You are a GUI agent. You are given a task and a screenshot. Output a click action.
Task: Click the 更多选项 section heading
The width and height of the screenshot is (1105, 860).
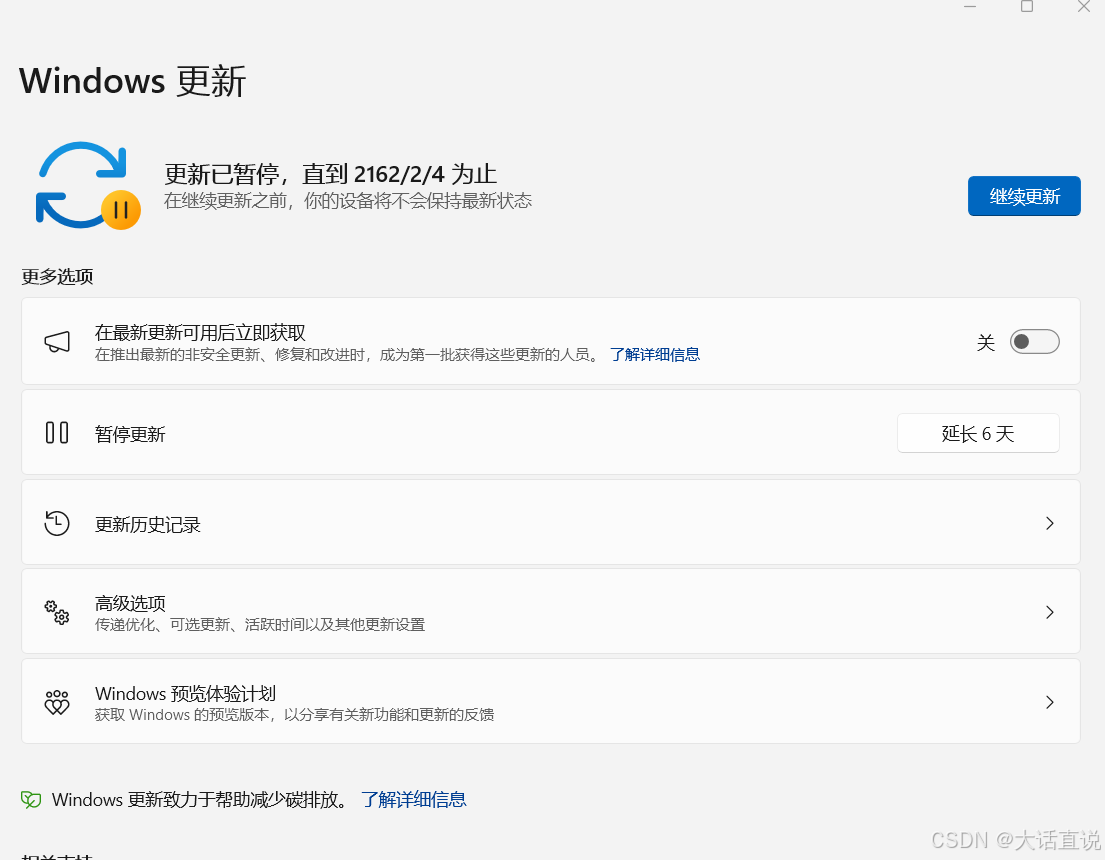click(x=57, y=276)
